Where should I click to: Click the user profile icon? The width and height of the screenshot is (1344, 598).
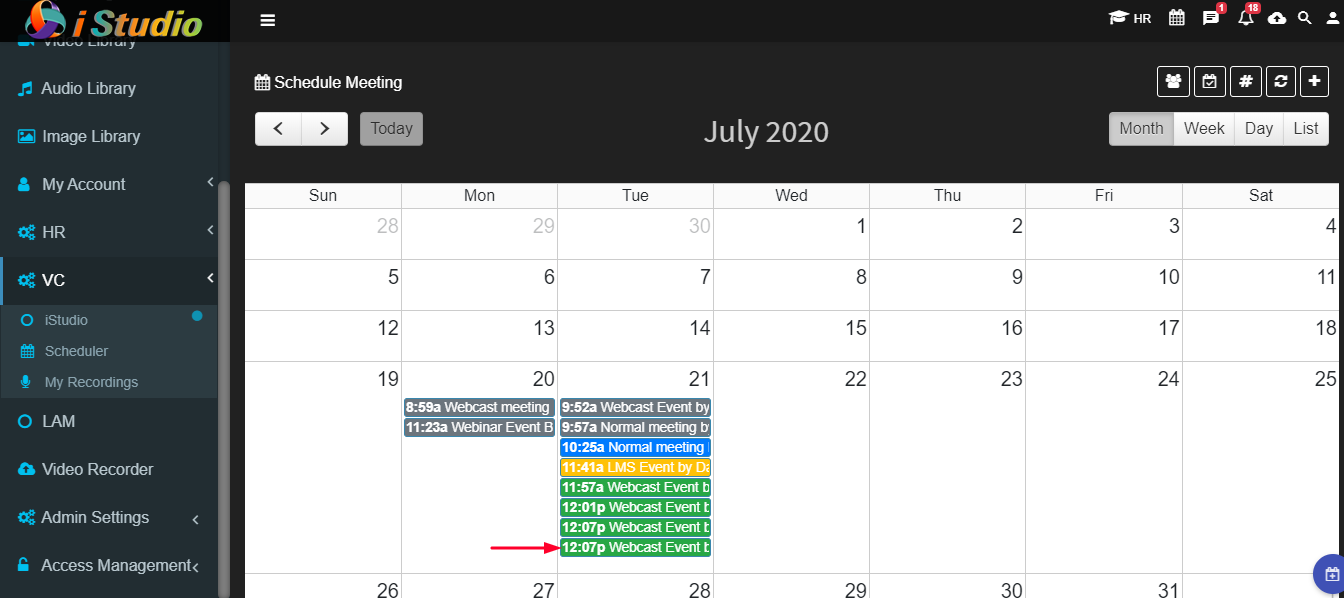pyautogui.click(x=1332, y=18)
